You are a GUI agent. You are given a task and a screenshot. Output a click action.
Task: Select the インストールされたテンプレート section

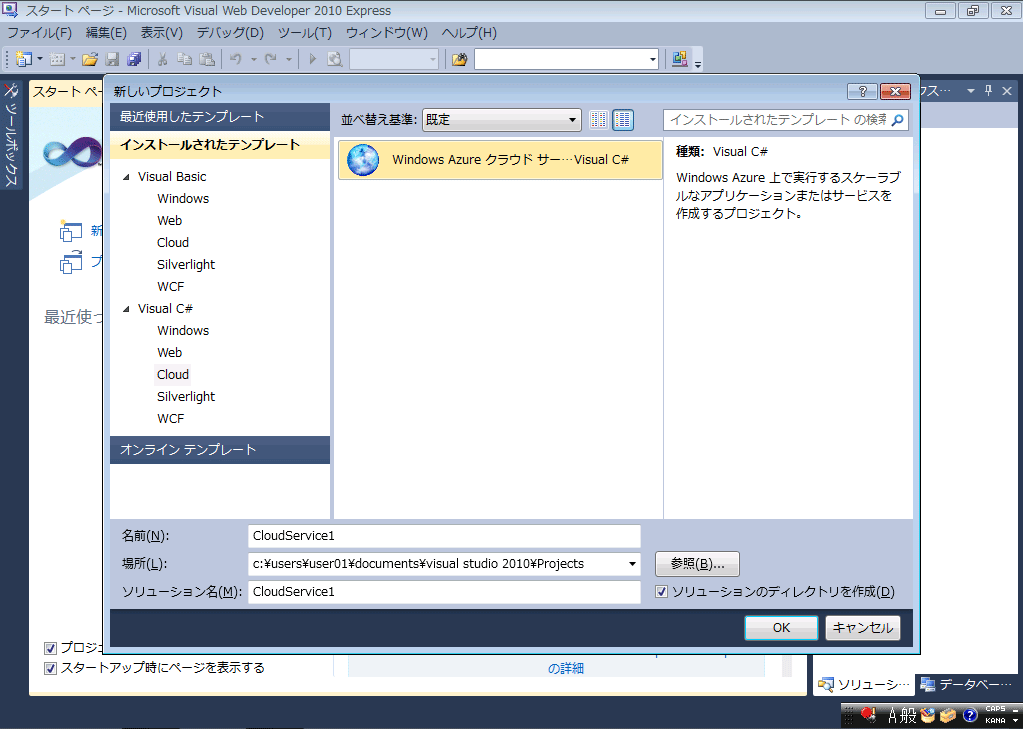click(x=220, y=145)
